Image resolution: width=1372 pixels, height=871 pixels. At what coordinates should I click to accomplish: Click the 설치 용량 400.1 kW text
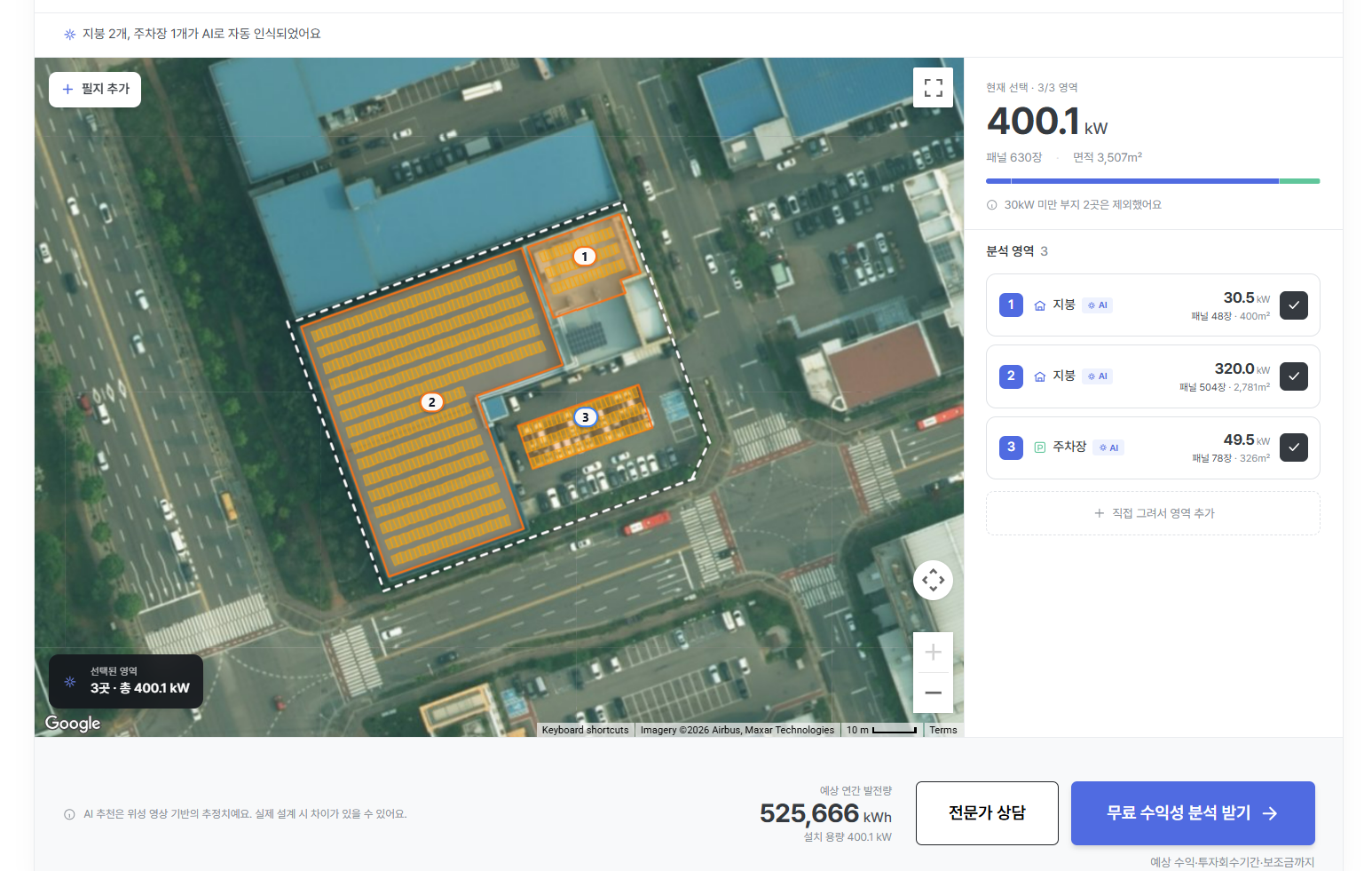[x=848, y=837]
